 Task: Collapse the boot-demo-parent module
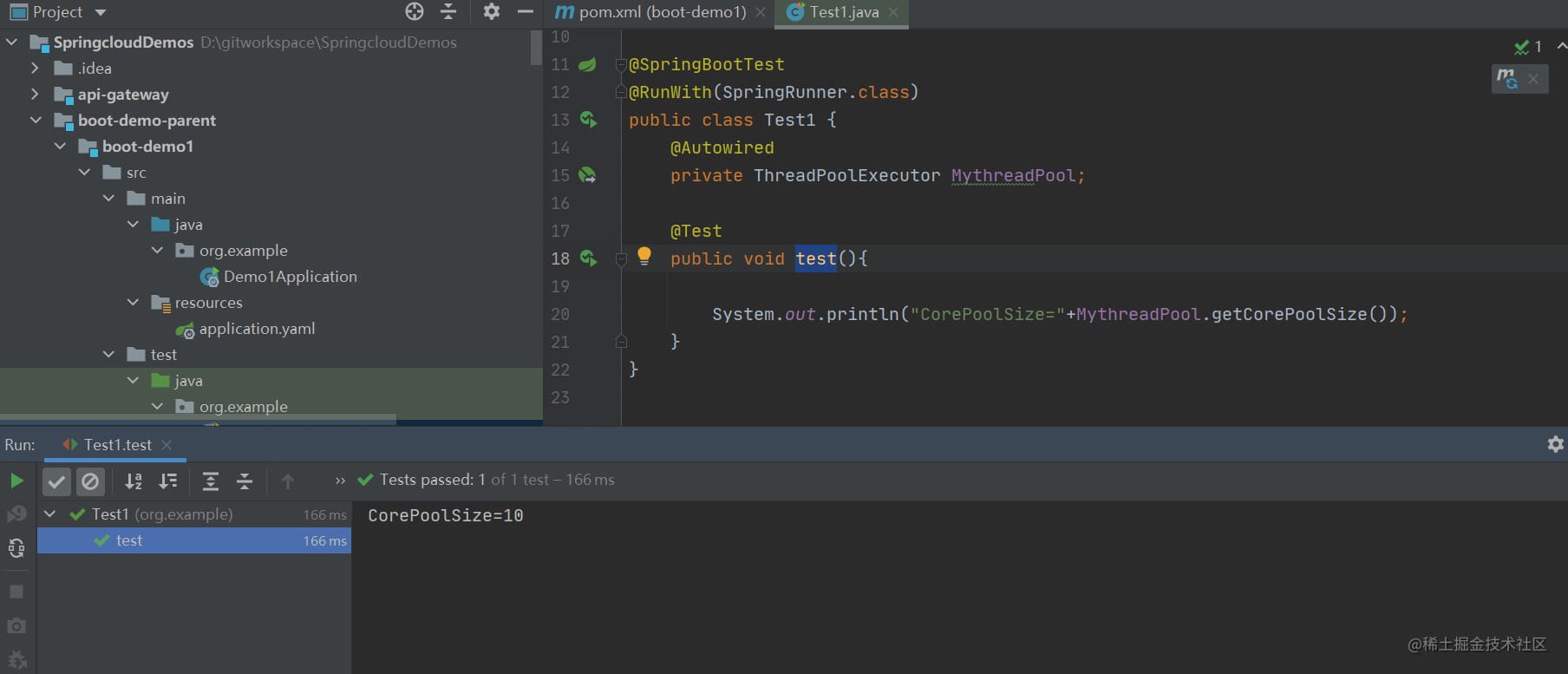[35, 120]
